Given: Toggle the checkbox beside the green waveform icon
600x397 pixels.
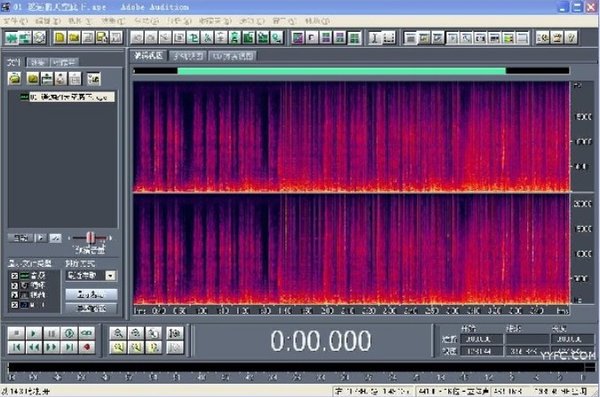Looking at the screenshot, I should click(15, 276).
